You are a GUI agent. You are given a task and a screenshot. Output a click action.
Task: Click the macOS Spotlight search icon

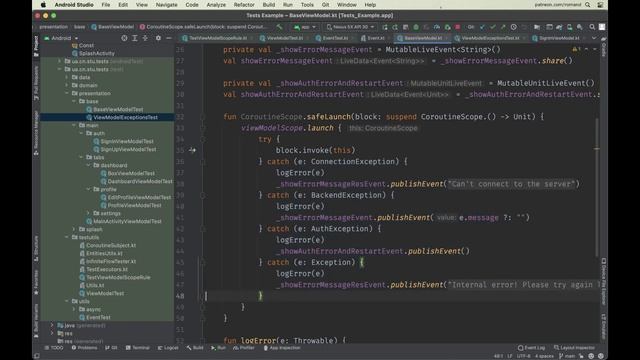588,5
